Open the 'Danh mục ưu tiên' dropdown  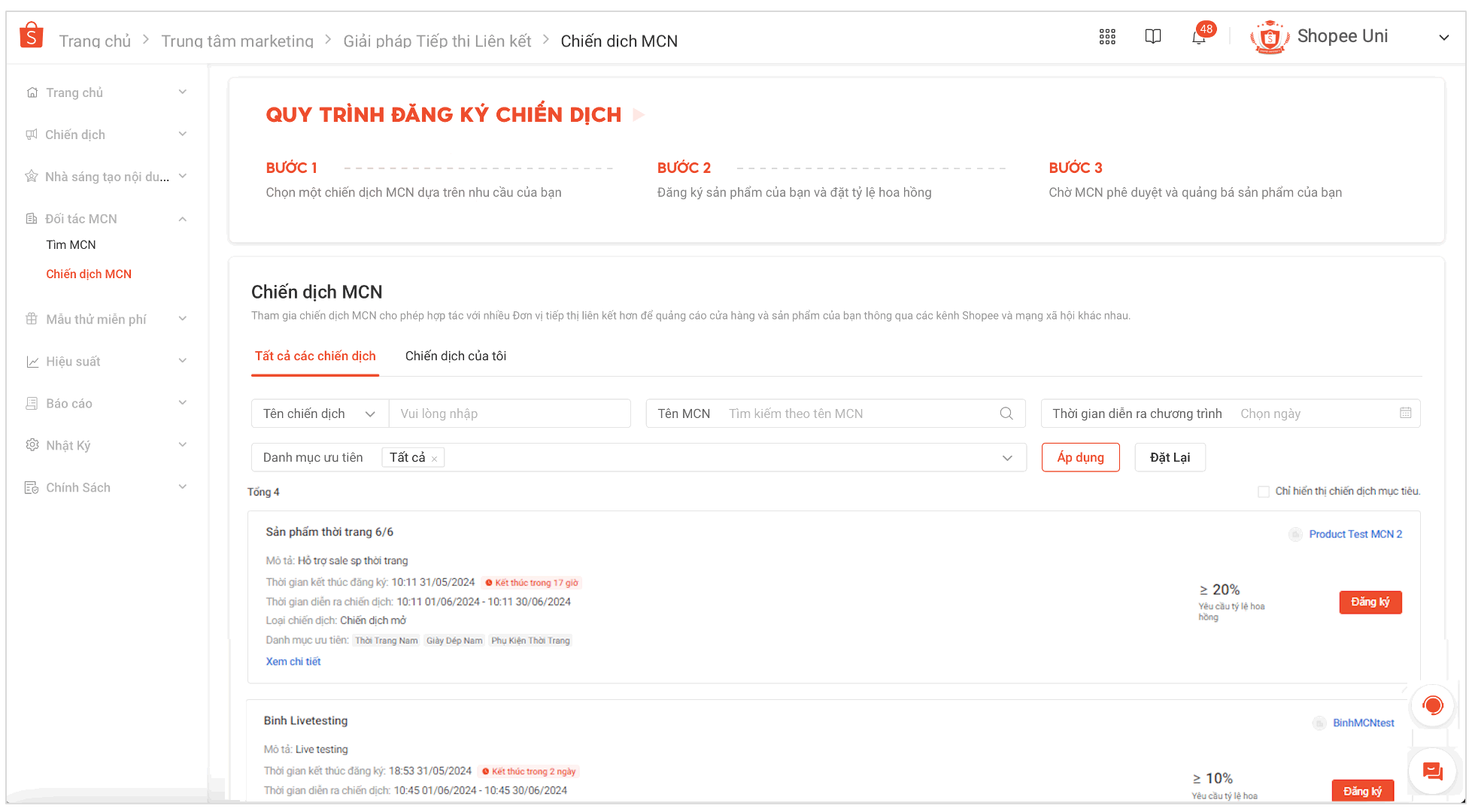(1007, 457)
